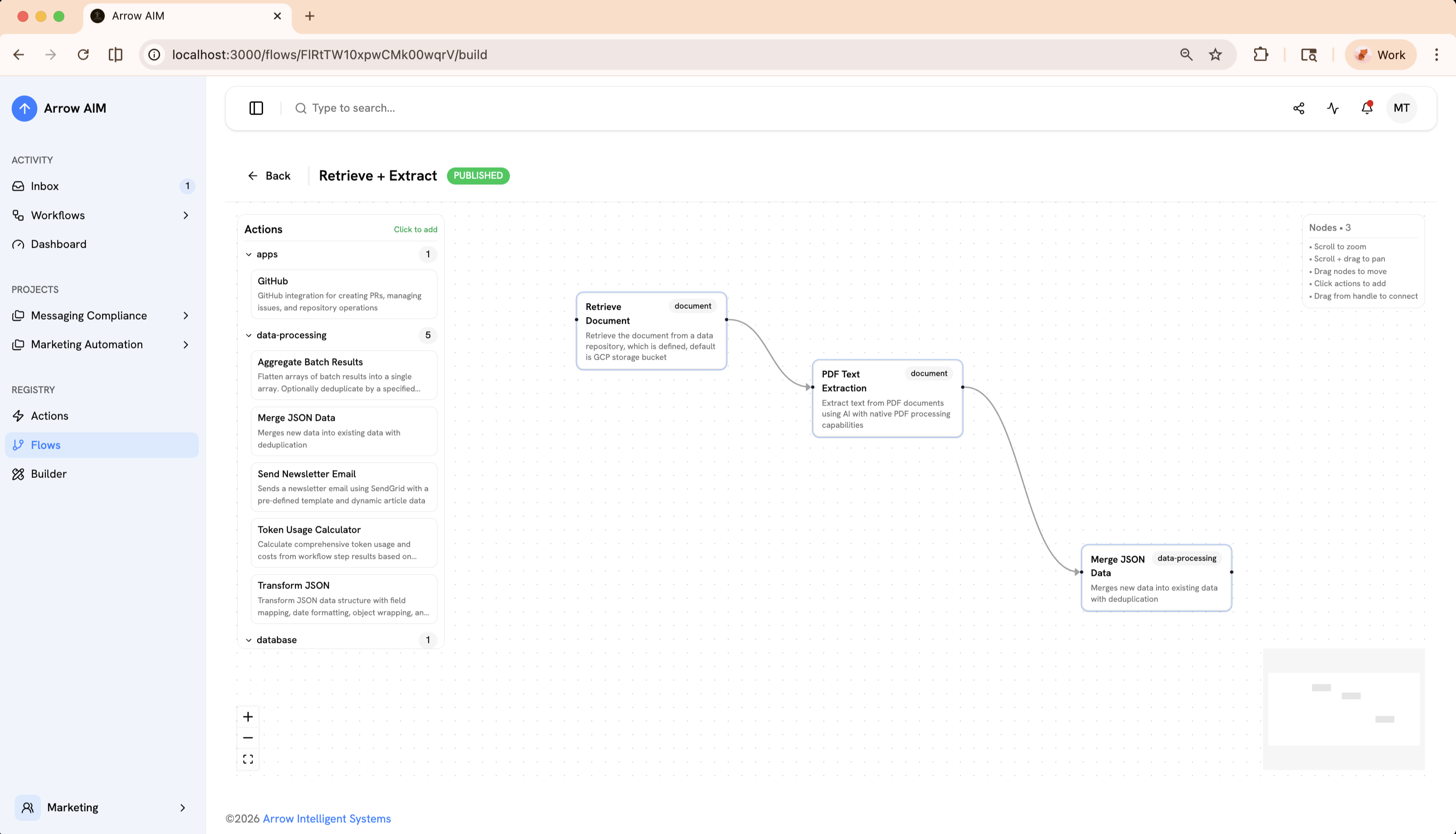The height and width of the screenshot is (834, 1456).
Task: Open the share options icon
Action: (1299, 108)
